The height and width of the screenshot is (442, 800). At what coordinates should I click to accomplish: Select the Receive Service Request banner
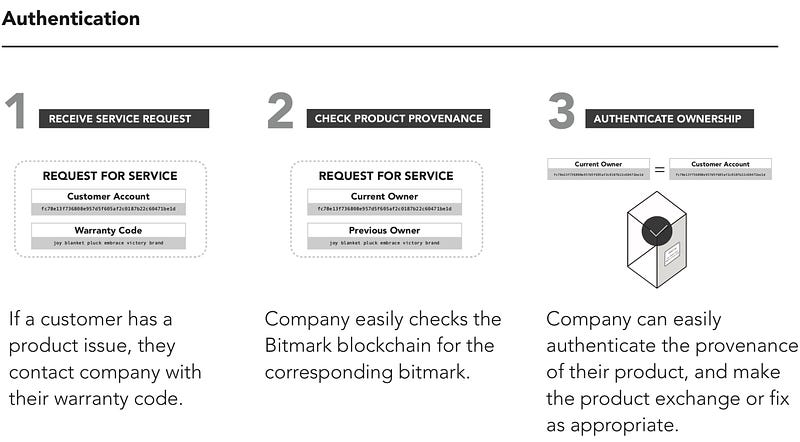(x=124, y=118)
